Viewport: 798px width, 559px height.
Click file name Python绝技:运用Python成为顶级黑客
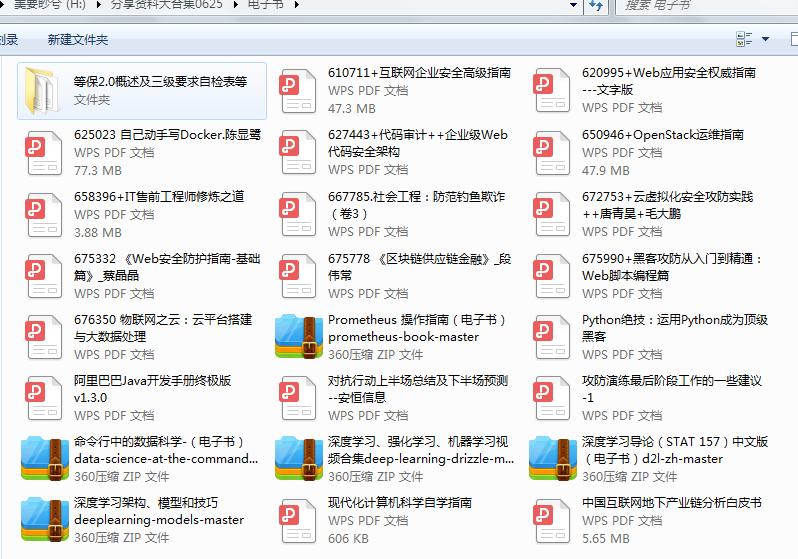pos(675,328)
